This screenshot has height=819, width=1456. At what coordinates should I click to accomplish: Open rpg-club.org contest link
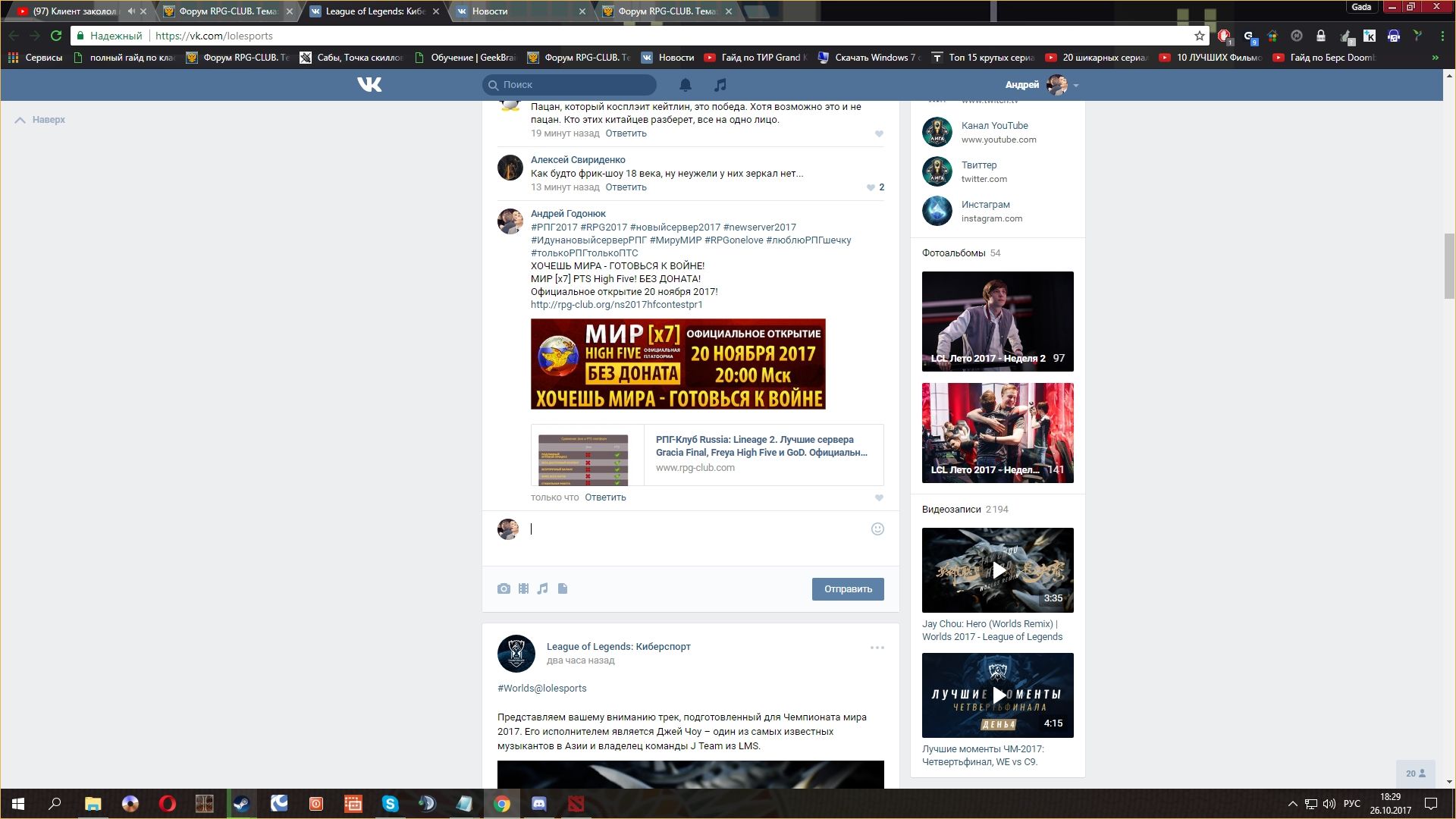617,305
